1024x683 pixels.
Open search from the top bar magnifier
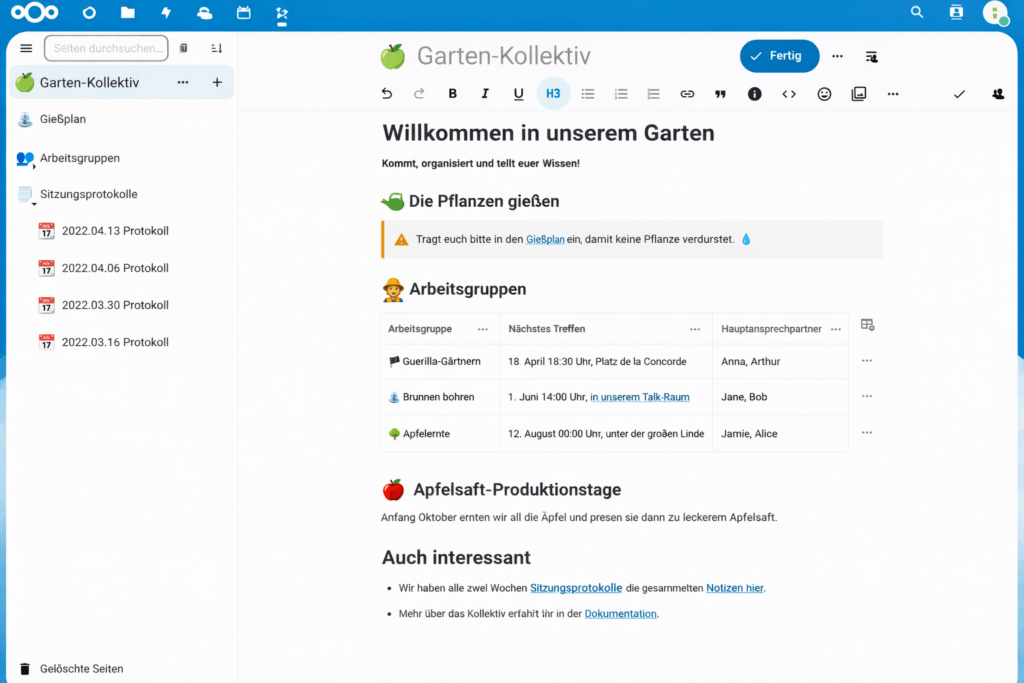point(917,13)
